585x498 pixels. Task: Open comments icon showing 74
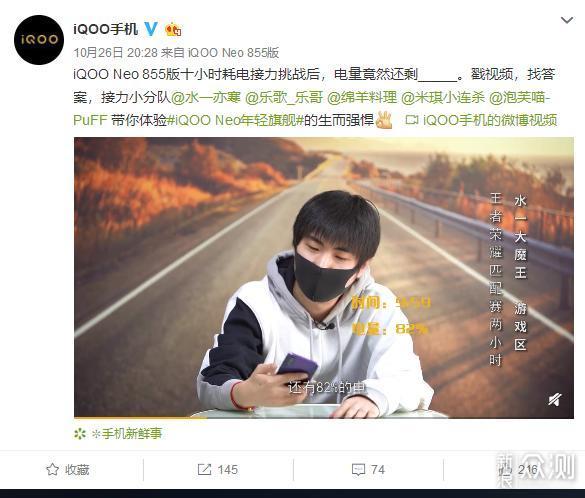pyautogui.click(x=358, y=470)
